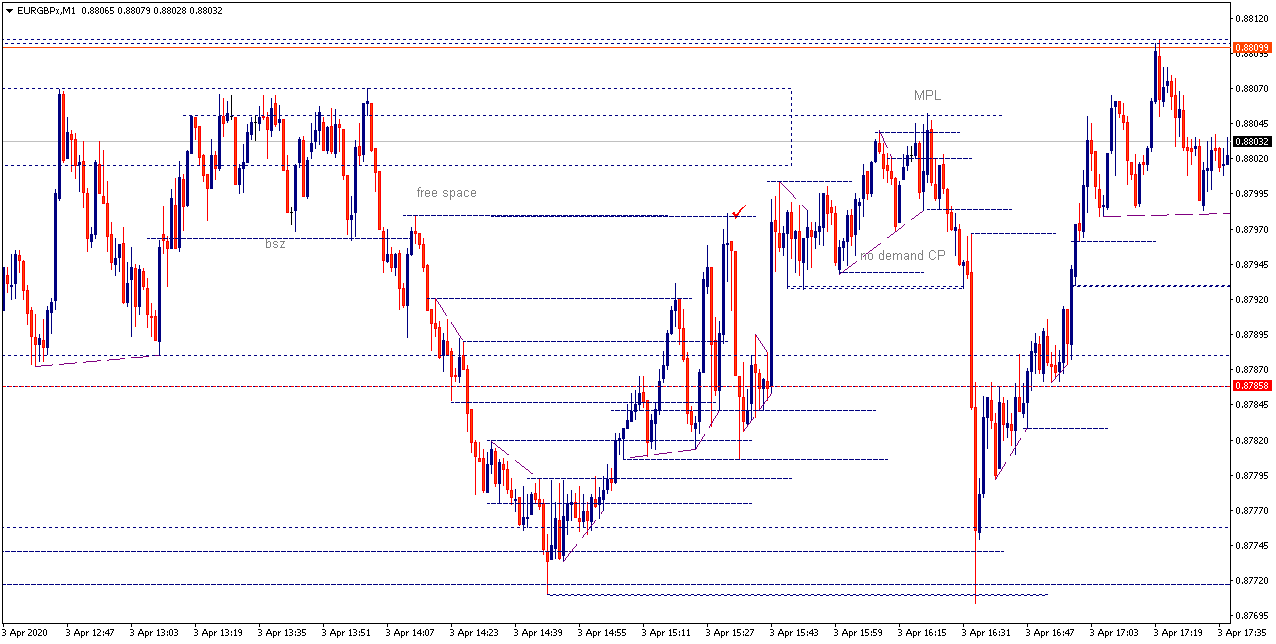Click the 0.87995 price scale value

click(1253, 194)
